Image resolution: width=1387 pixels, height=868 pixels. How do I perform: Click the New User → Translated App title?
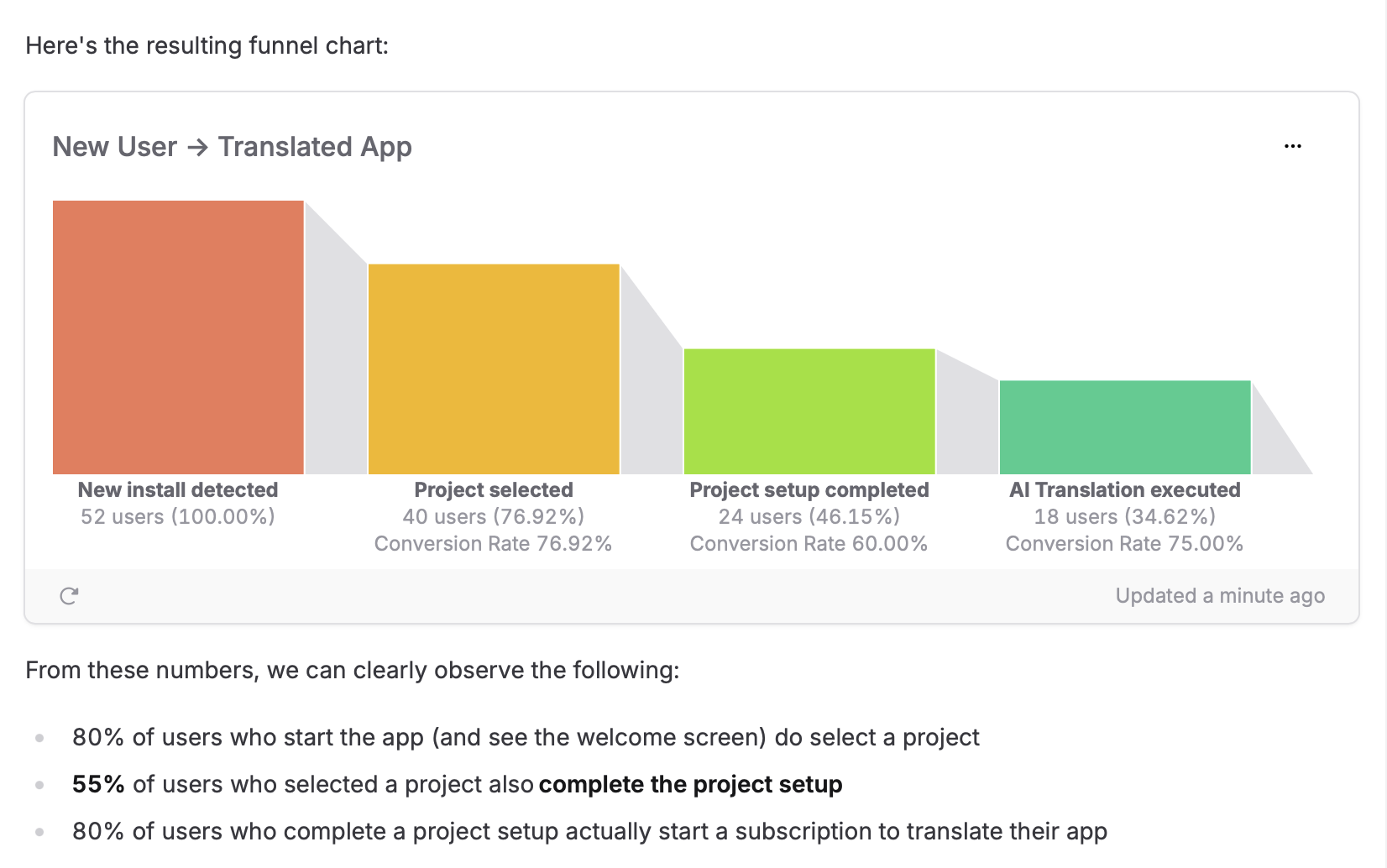pyautogui.click(x=233, y=146)
